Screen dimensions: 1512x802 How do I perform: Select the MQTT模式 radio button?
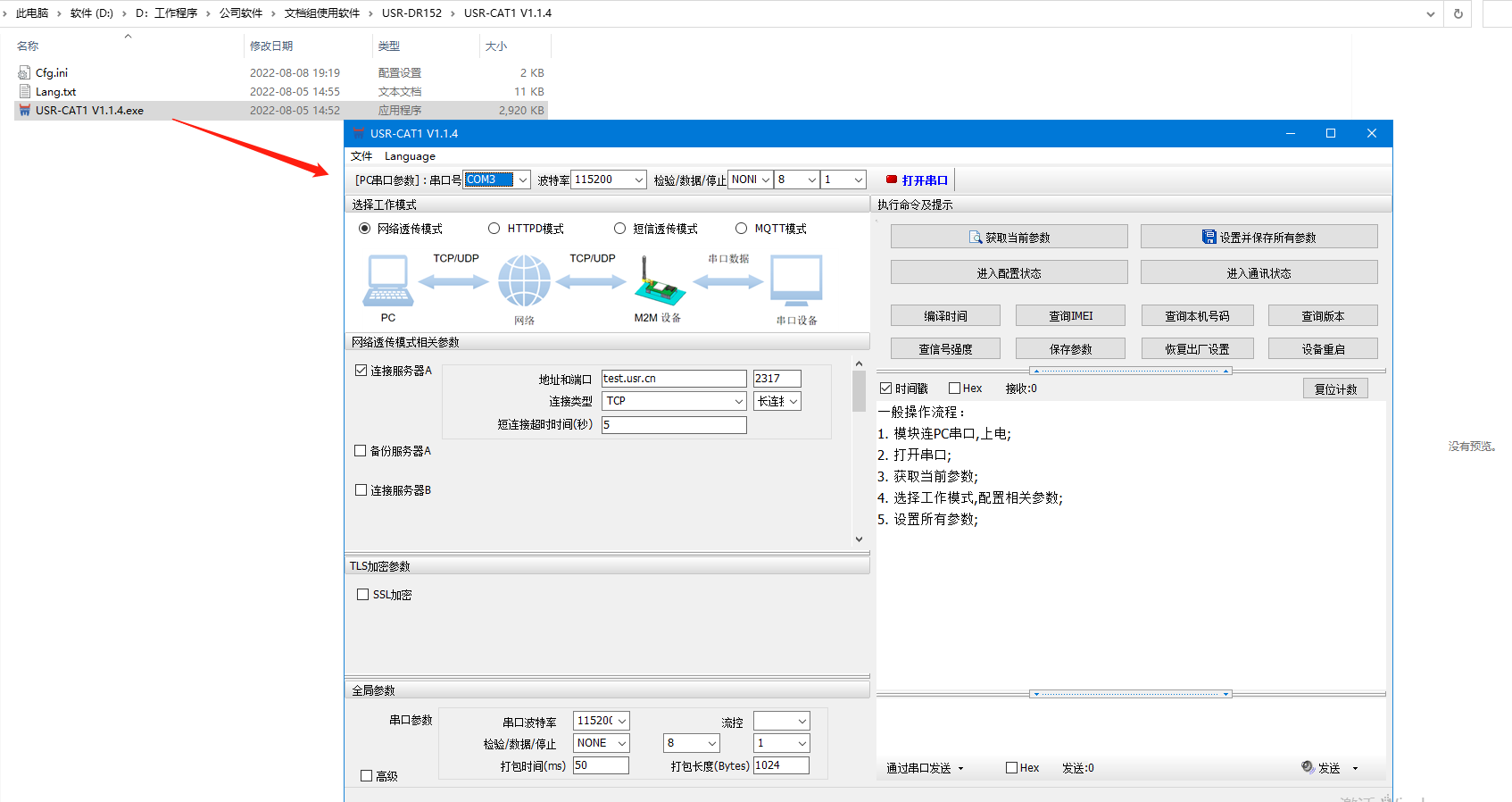741,229
